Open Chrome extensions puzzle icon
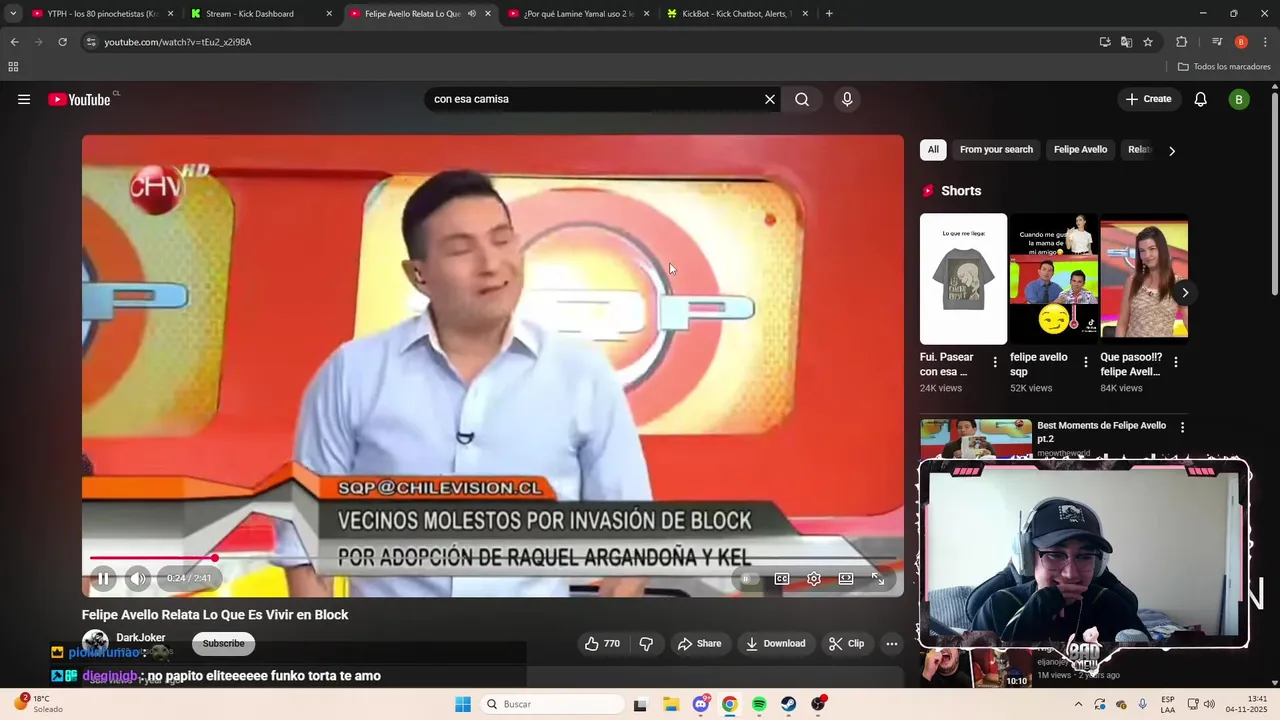 [x=1181, y=42]
